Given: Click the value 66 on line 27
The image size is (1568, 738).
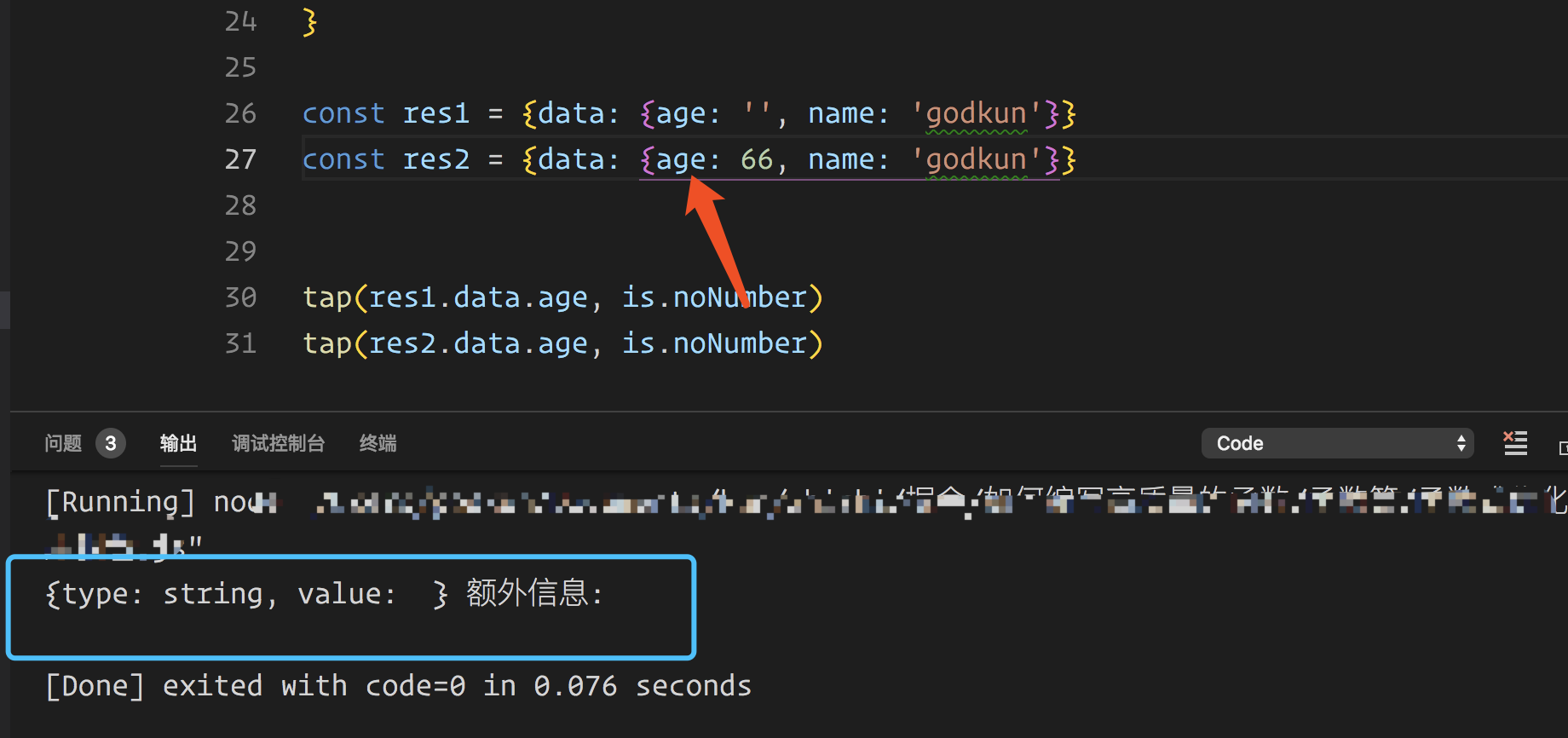Looking at the screenshot, I should pyautogui.click(x=757, y=159).
